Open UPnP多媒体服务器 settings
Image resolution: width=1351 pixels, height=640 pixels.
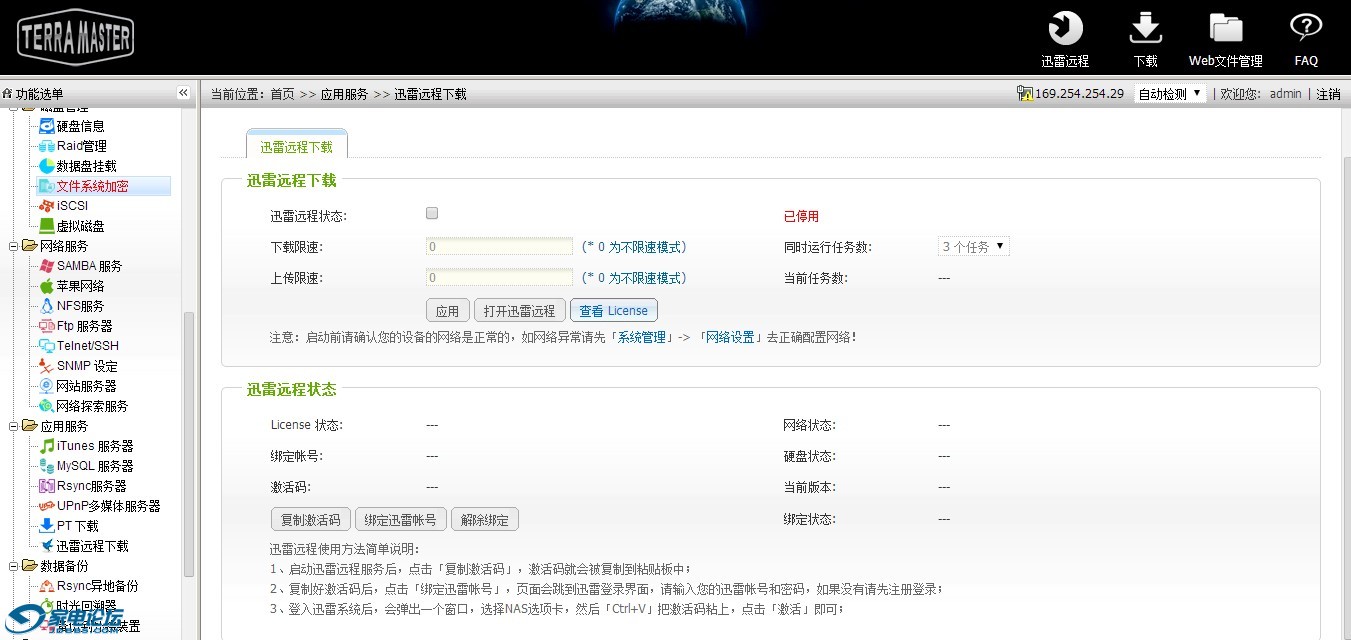108,506
